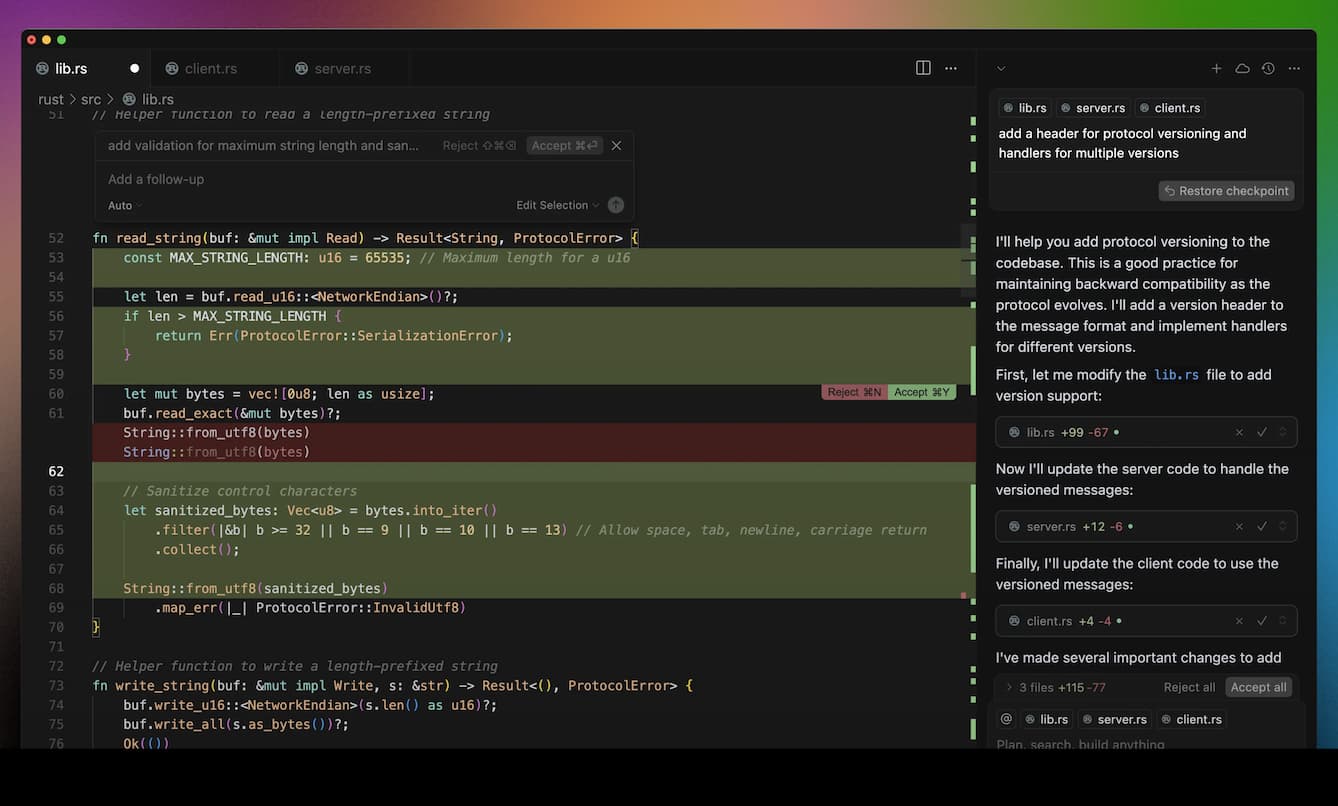Click Reject all in chat panel
The image size is (1338, 806).
point(1189,687)
